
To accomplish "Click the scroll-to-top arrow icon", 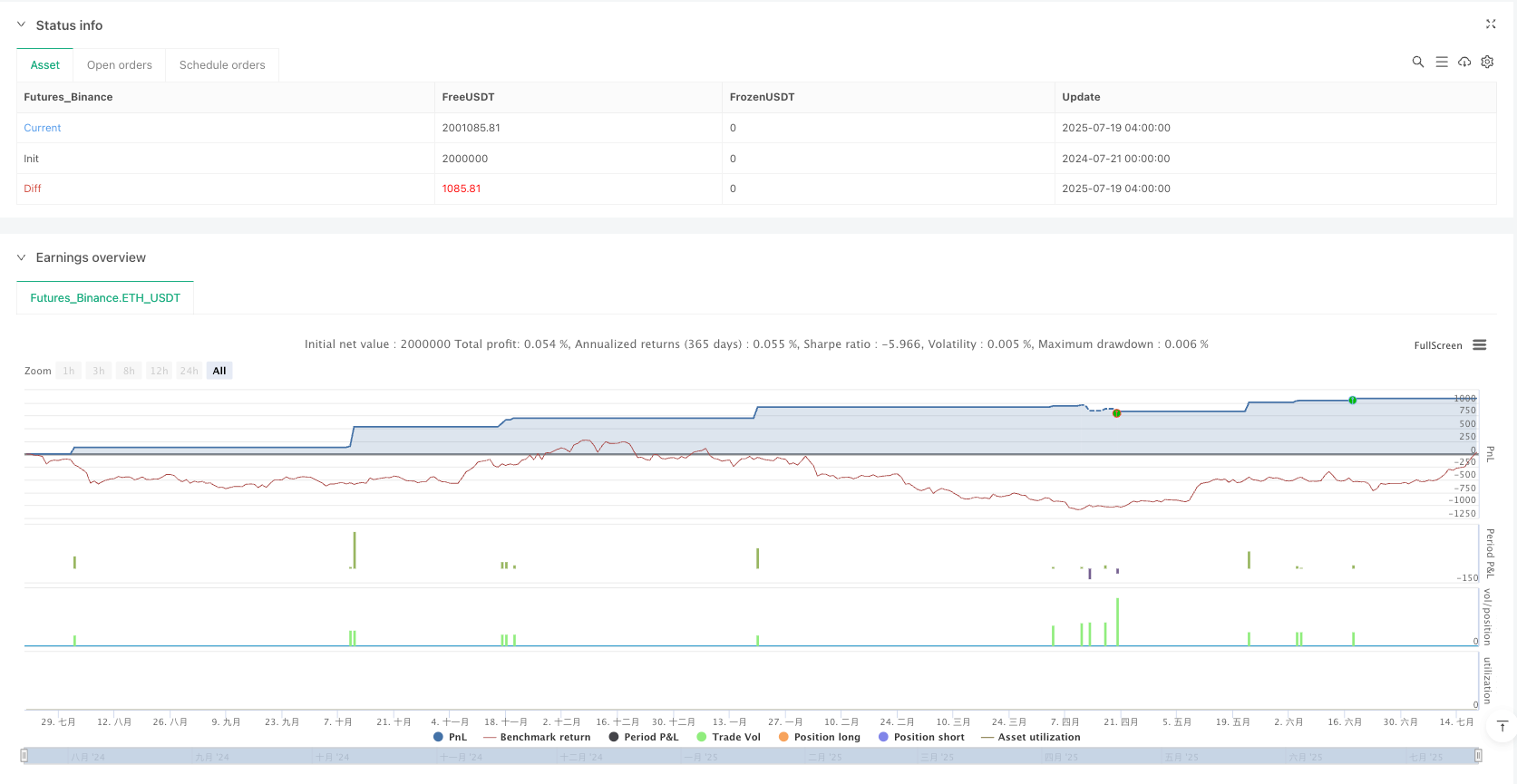I will [x=1502, y=726].
